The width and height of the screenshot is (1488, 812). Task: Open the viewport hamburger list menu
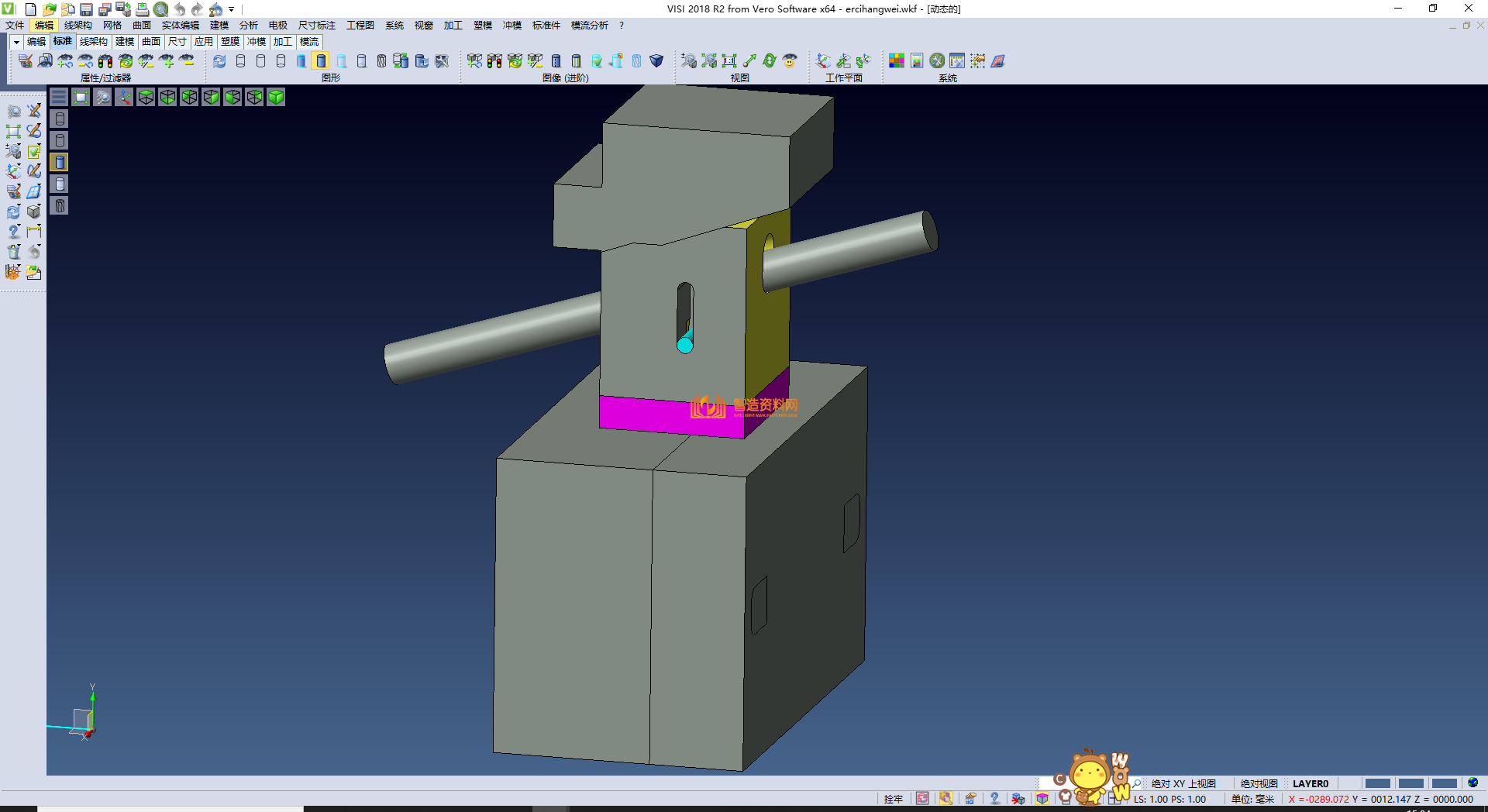(x=59, y=97)
